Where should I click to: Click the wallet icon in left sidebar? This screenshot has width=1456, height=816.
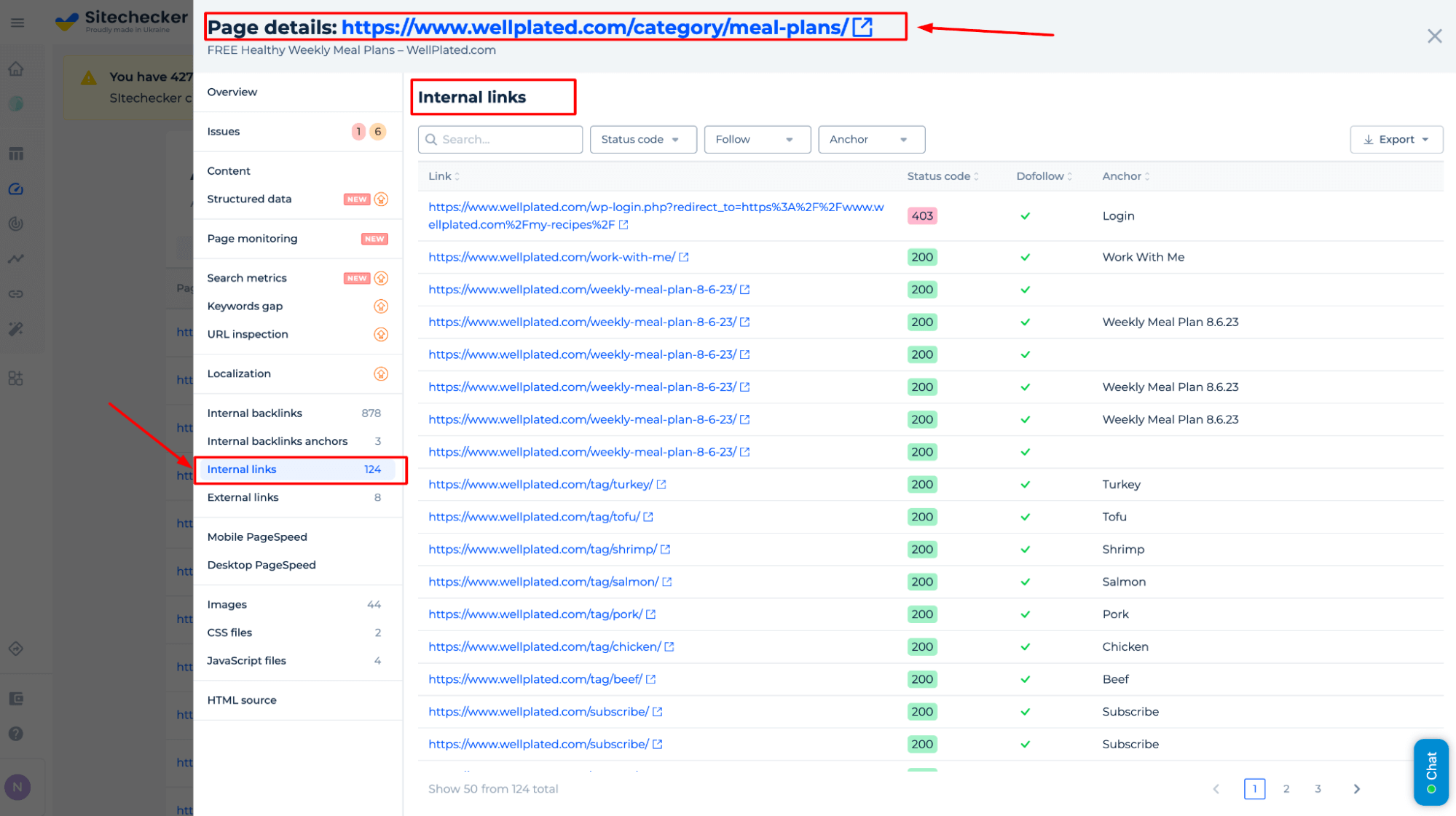coord(16,699)
